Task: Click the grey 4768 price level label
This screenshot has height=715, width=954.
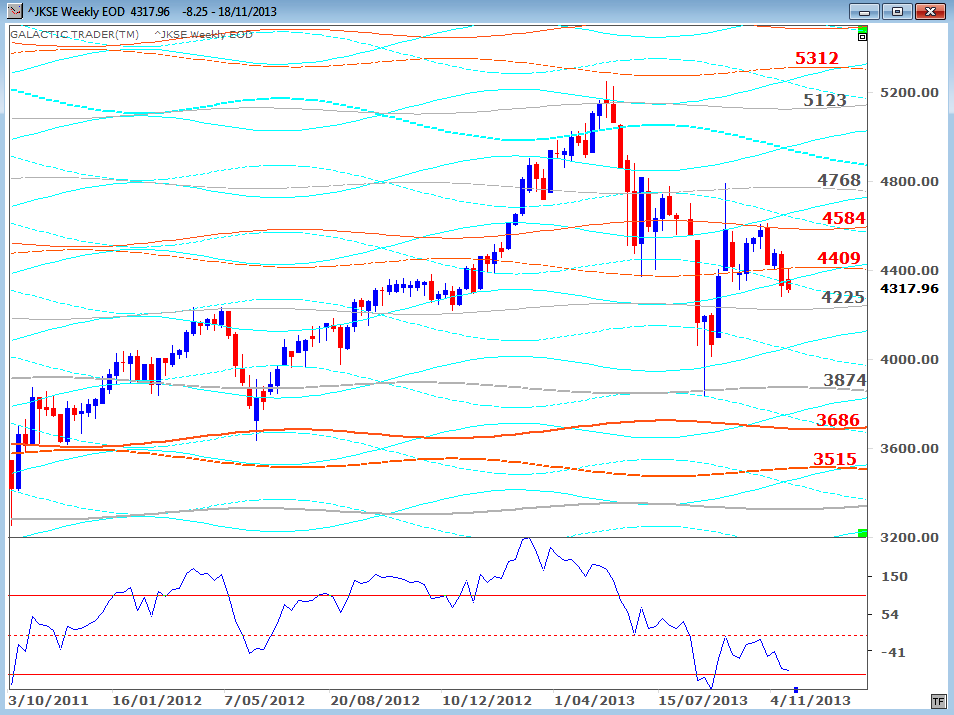Action: [839, 180]
